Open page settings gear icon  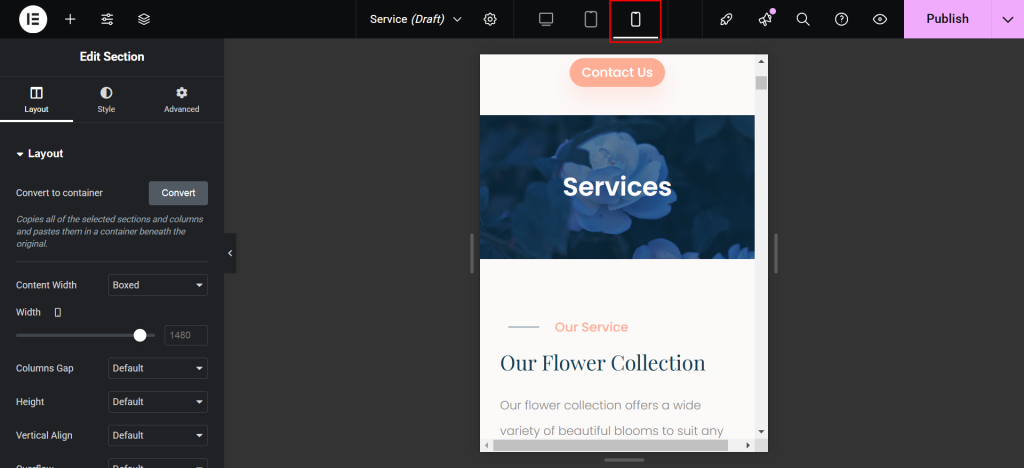[490, 19]
